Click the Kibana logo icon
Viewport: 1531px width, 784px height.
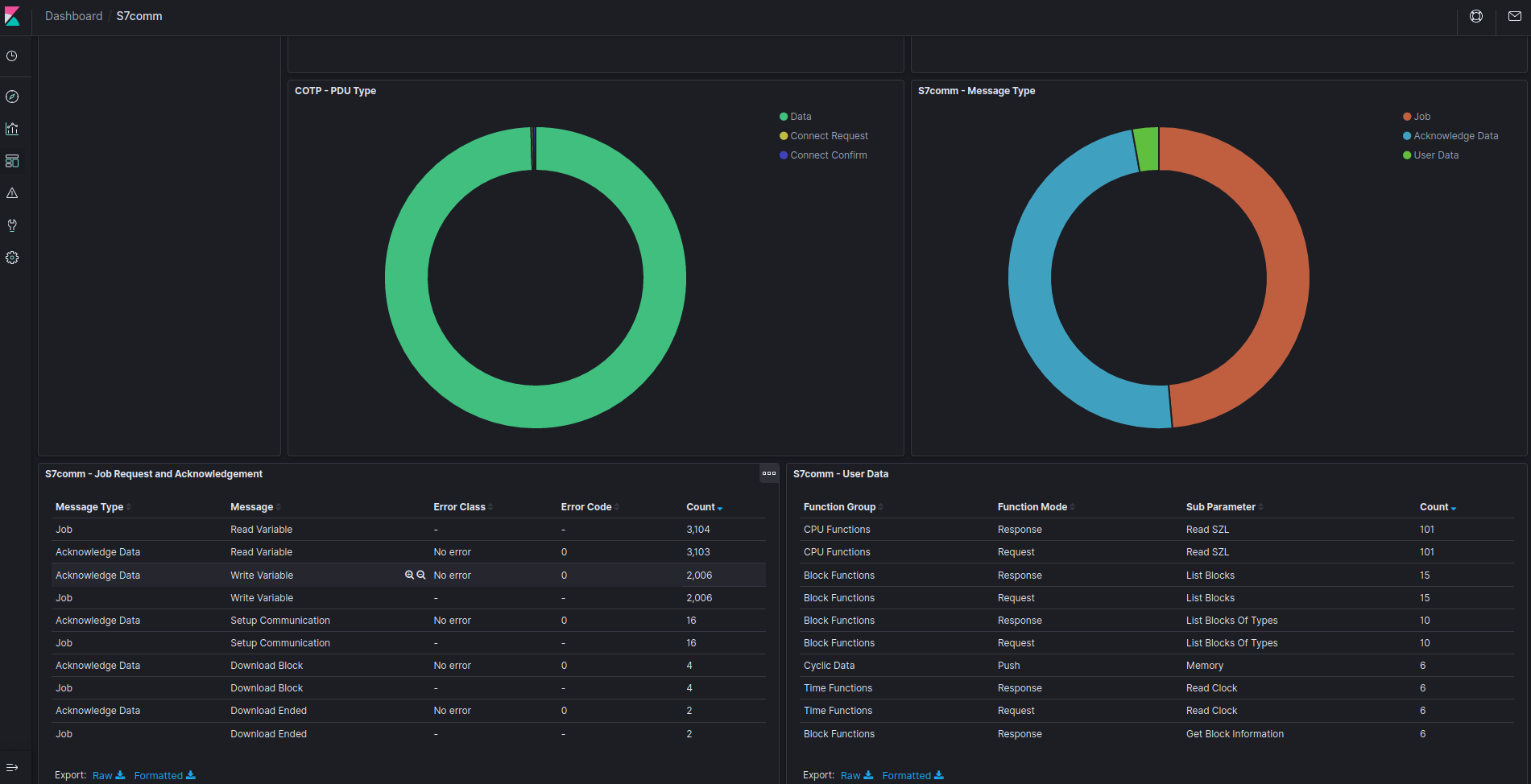click(12, 16)
